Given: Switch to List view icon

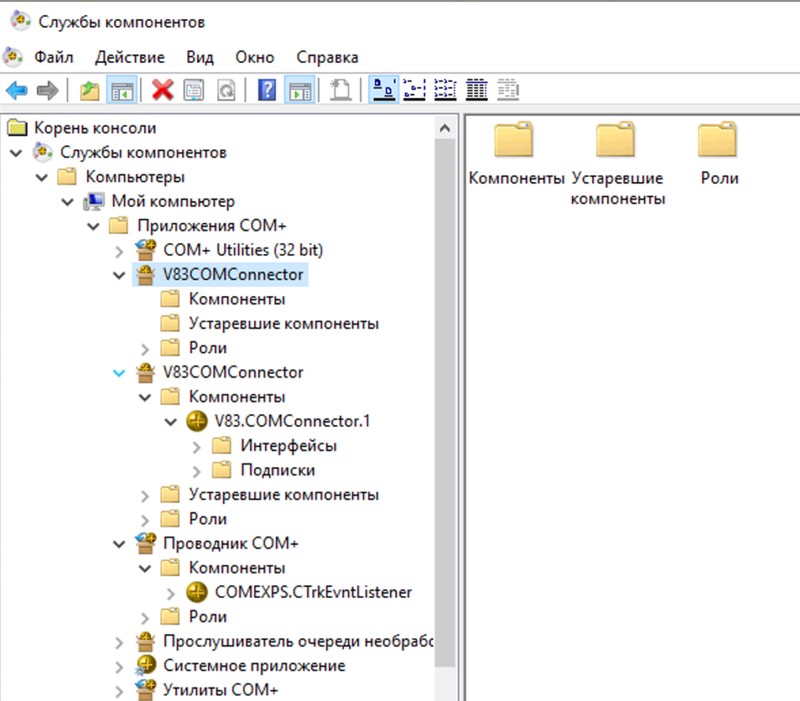Looking at the screenshot, I should (x=445, y=90).
